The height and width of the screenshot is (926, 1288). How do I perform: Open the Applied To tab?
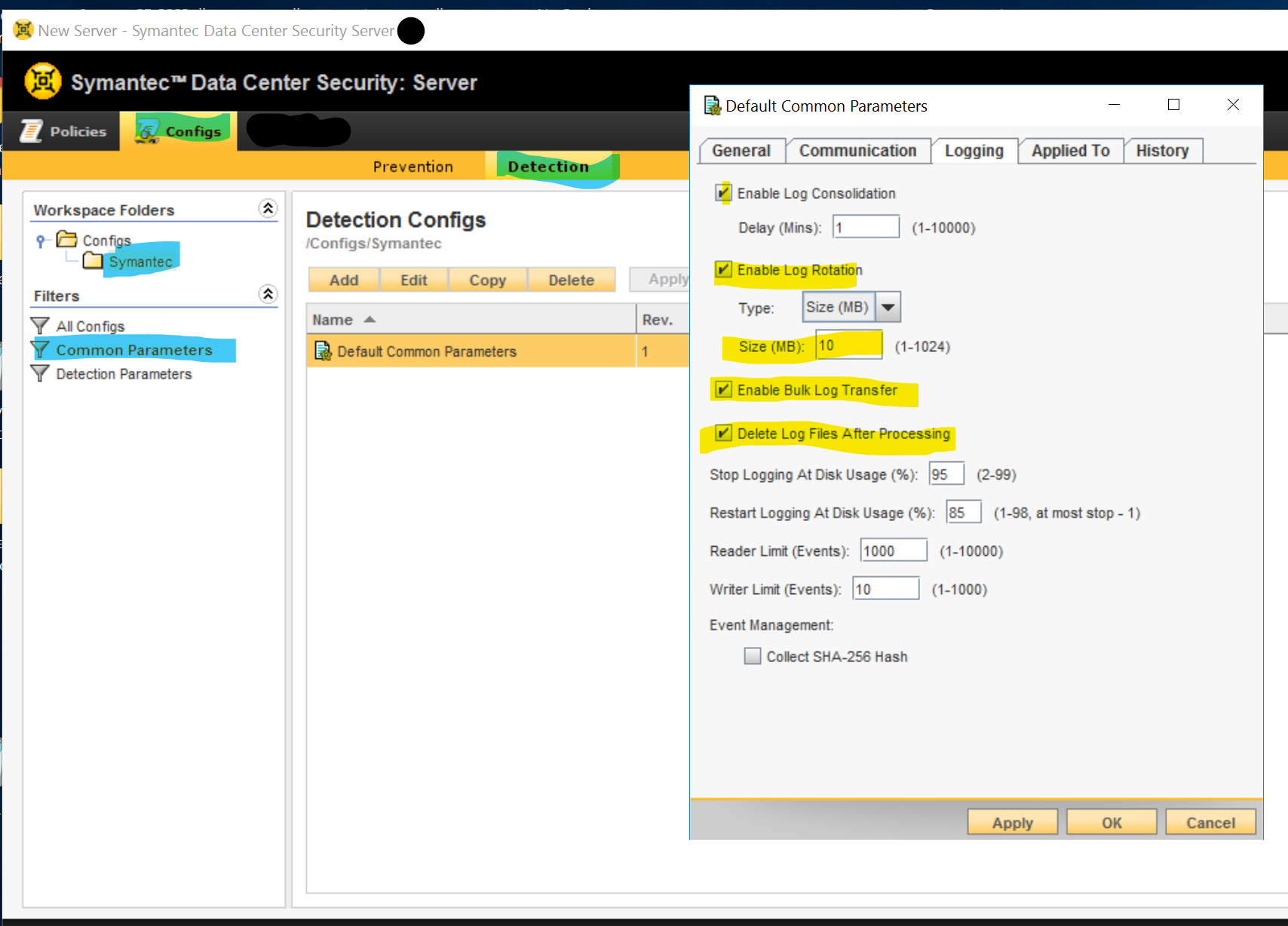(x=1070, y=151)
